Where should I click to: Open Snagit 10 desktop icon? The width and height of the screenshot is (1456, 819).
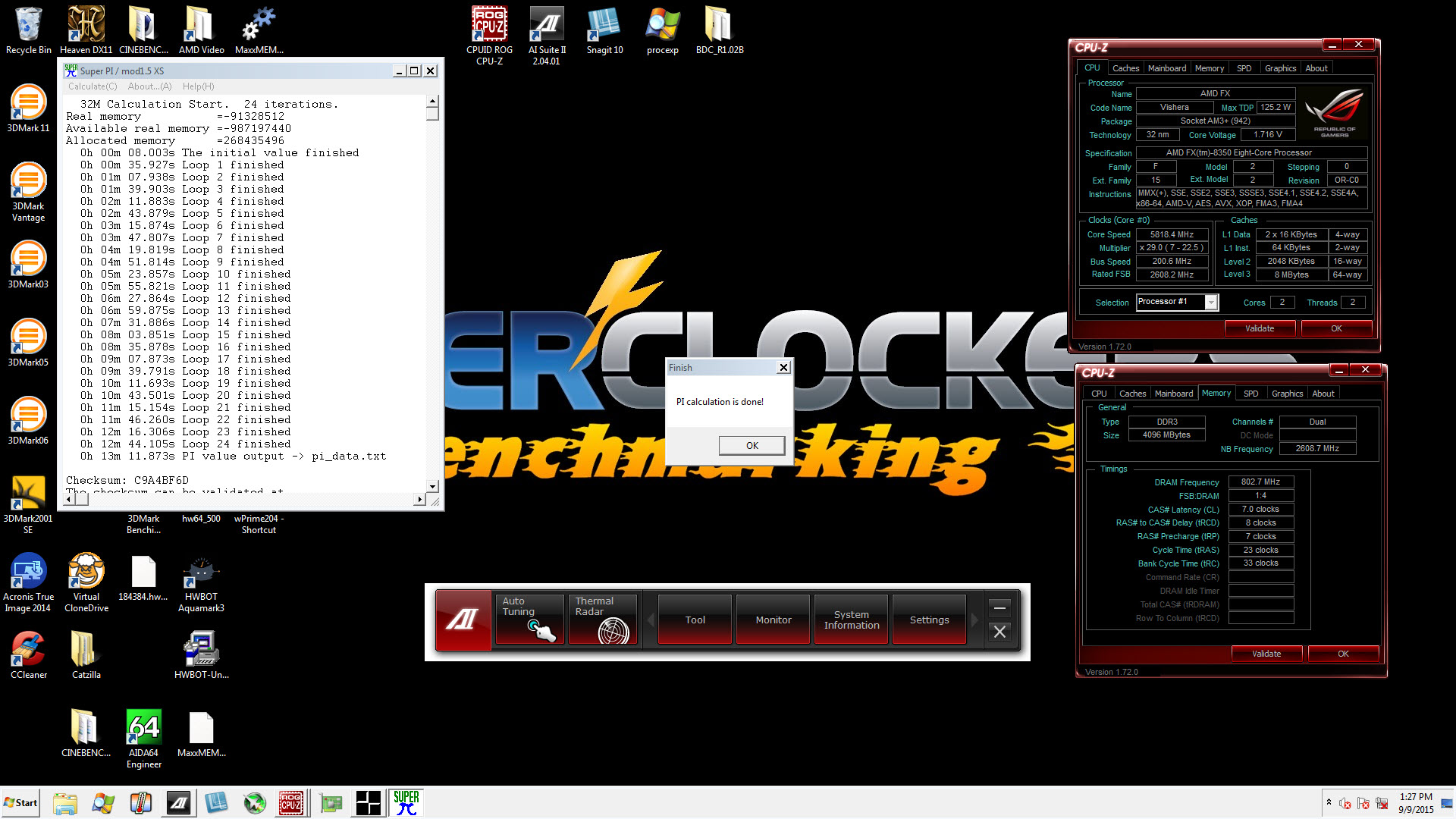[x=604, y=30]
